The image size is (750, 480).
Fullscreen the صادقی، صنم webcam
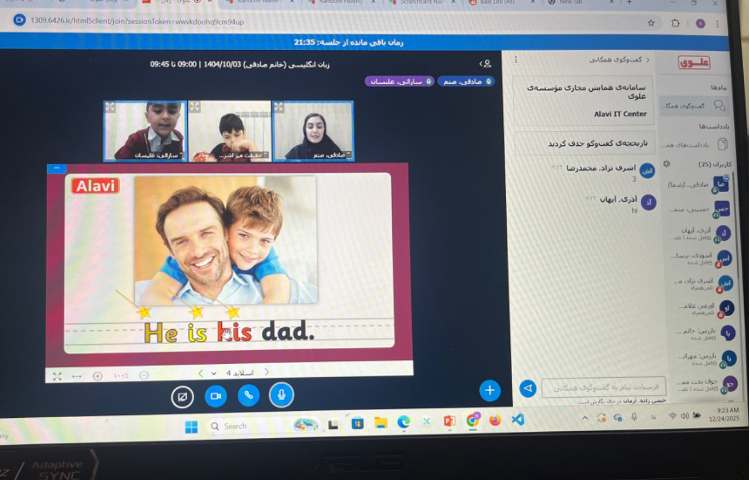(x=278, y=107)
